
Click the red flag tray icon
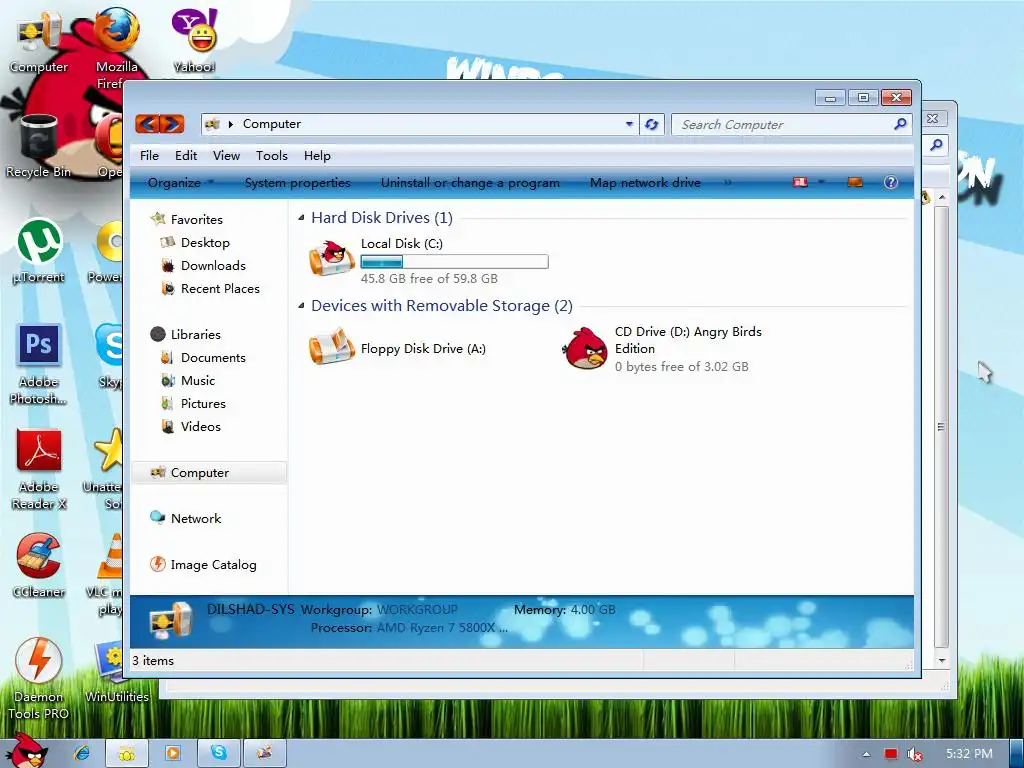891,754
